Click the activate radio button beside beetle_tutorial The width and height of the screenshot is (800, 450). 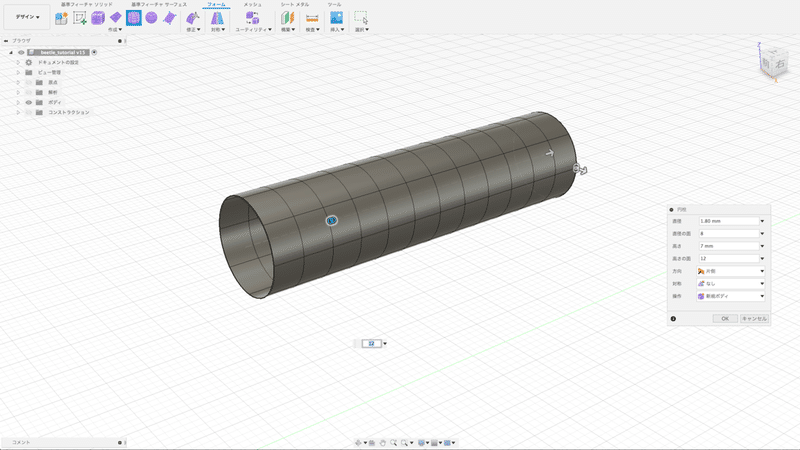(x=94, y=53)
